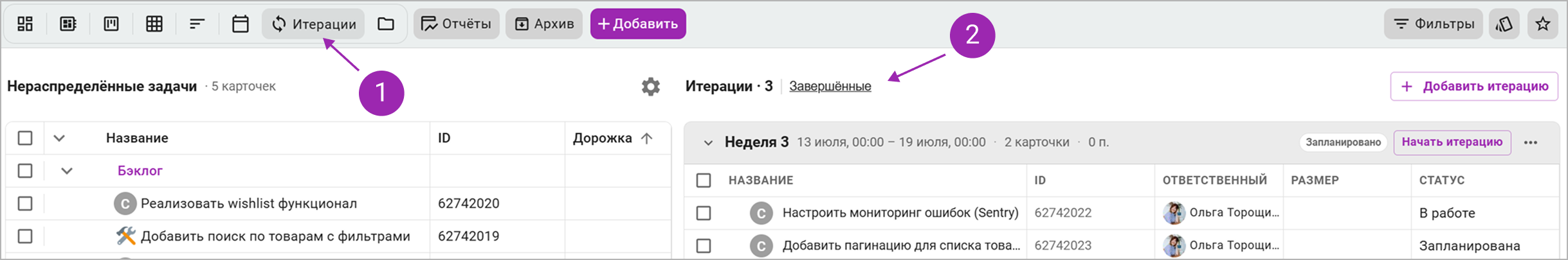Click the Начать итерацию button
The height and width of the screenshot is (260, 1568).
coord(1452,142)
